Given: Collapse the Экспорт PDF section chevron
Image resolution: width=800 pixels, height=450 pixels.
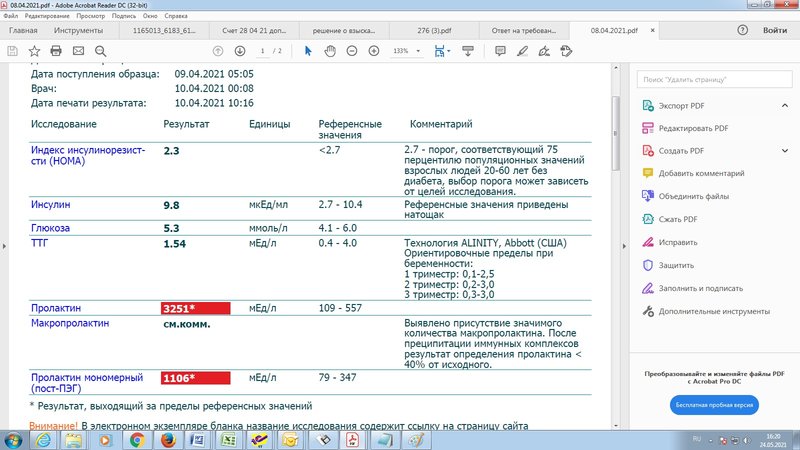Looking at the screenshot, I should [785, 106].
